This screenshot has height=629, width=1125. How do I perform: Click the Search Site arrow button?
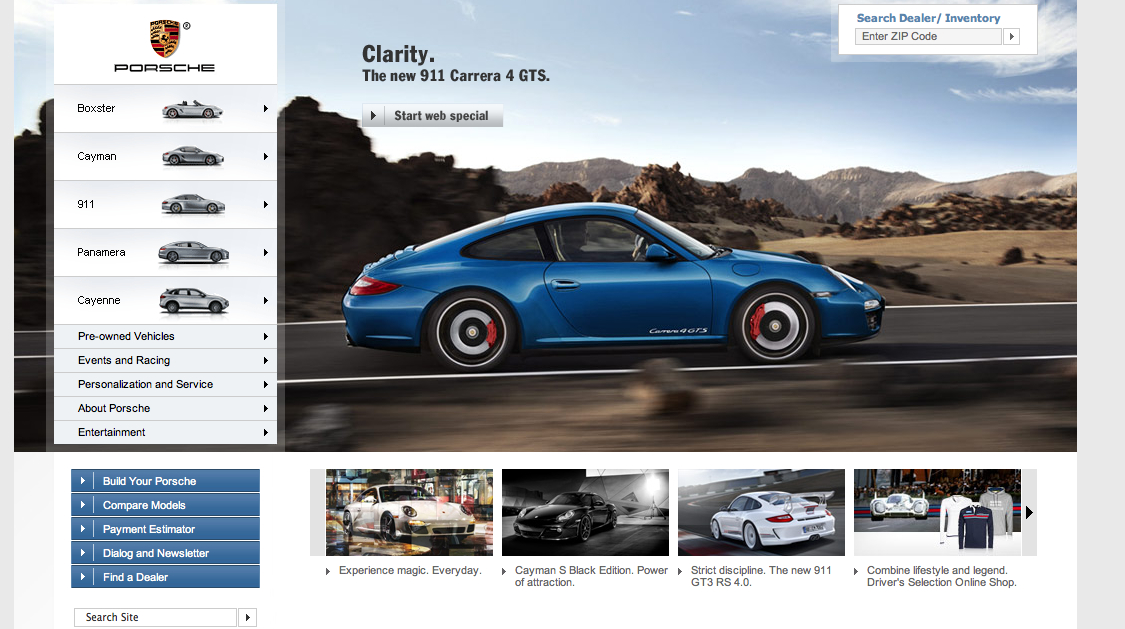pos(248,617)
